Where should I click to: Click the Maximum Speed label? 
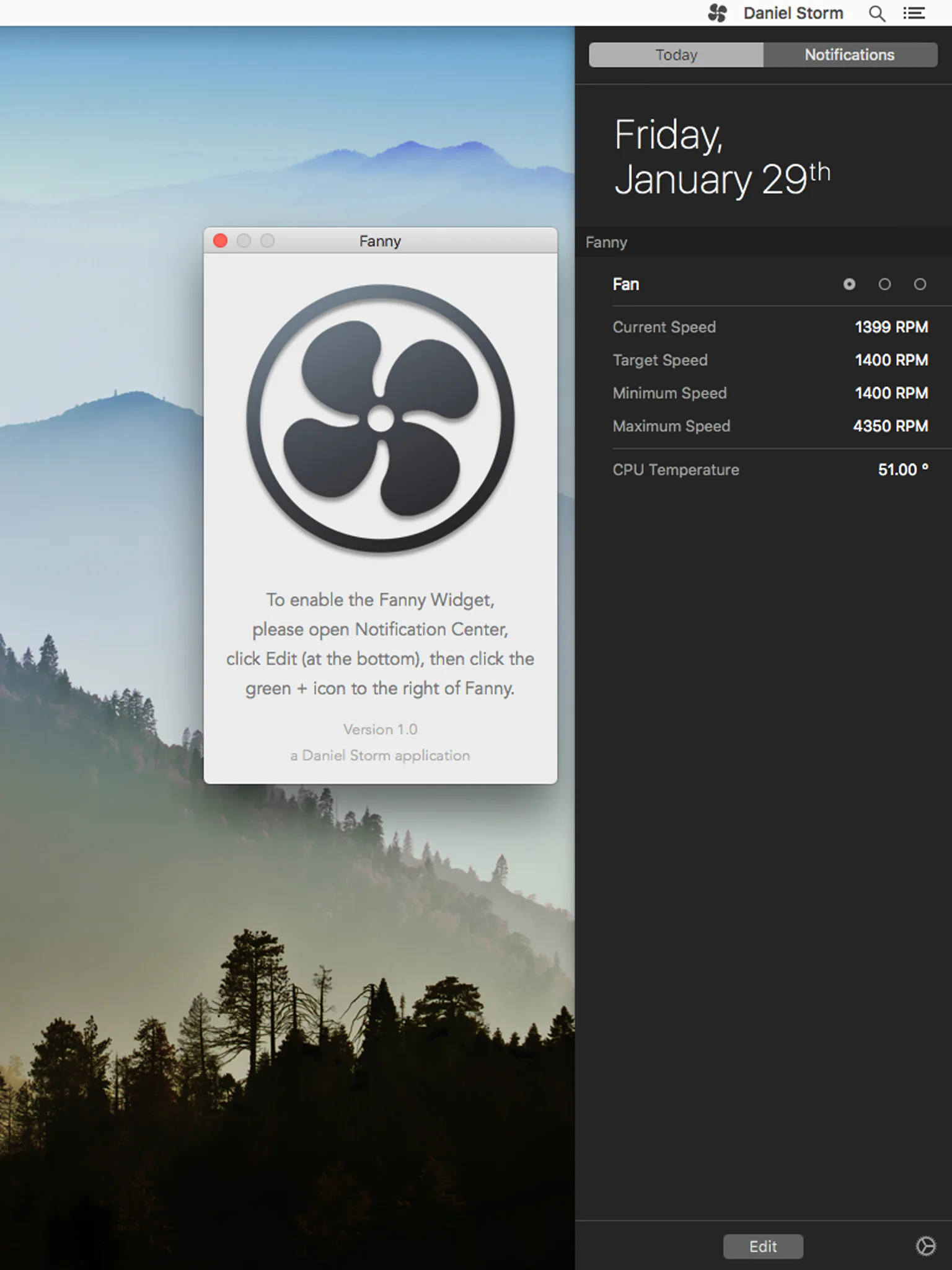point(672,426)
